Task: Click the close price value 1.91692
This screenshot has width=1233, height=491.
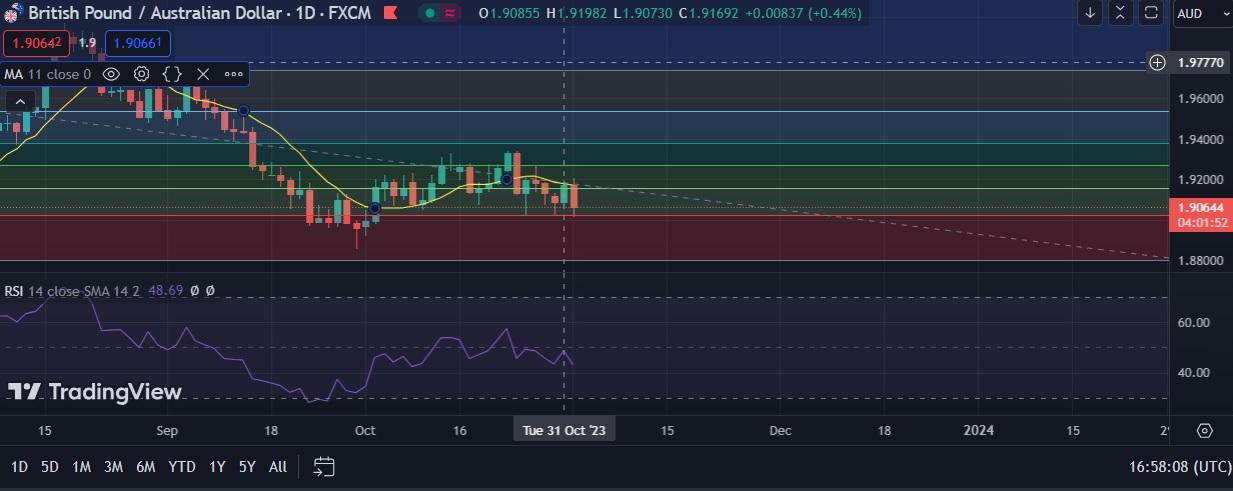Action: pyautogui.click(x=714, y=13)
